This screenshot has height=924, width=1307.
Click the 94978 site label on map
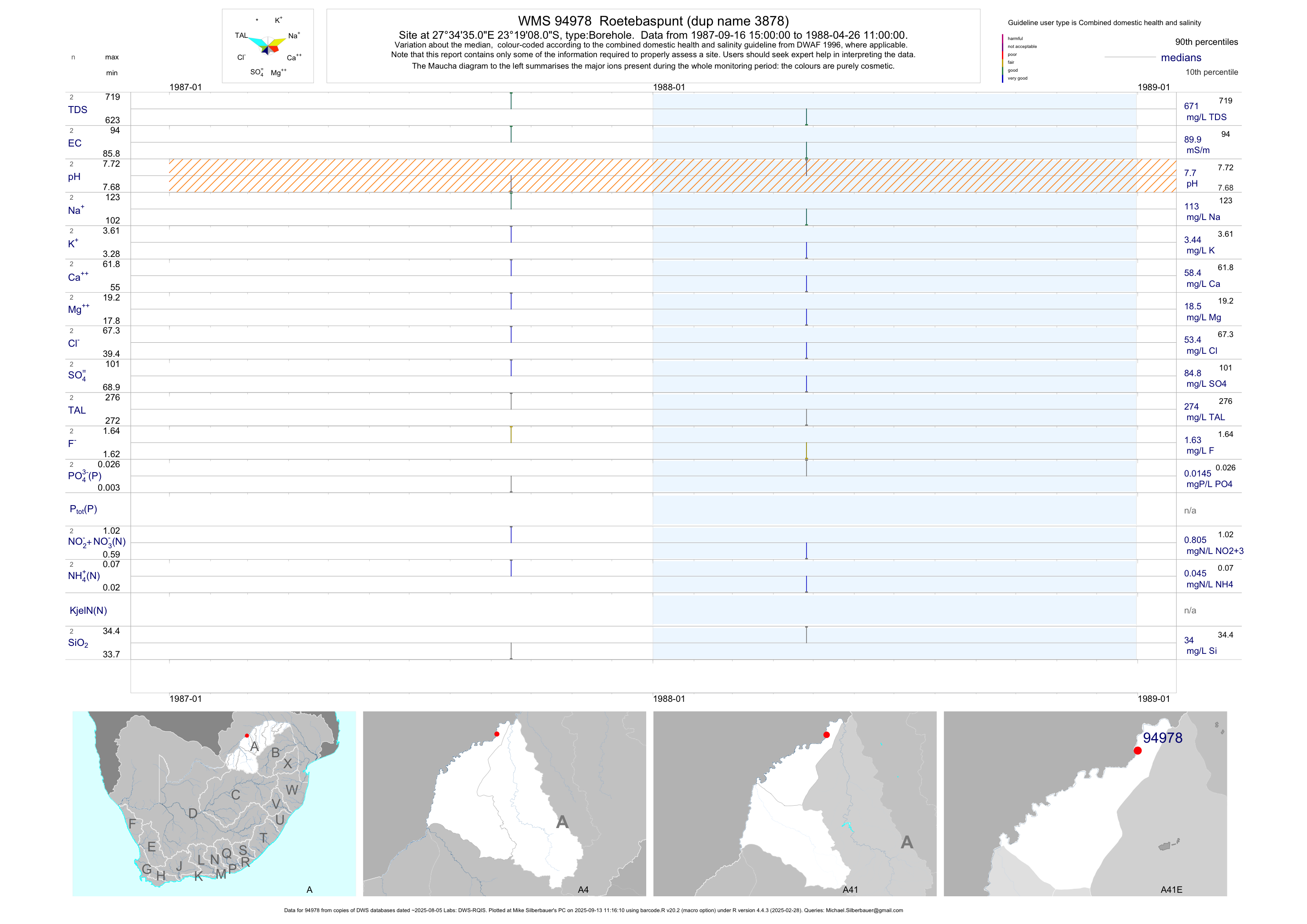(1163, 738)
